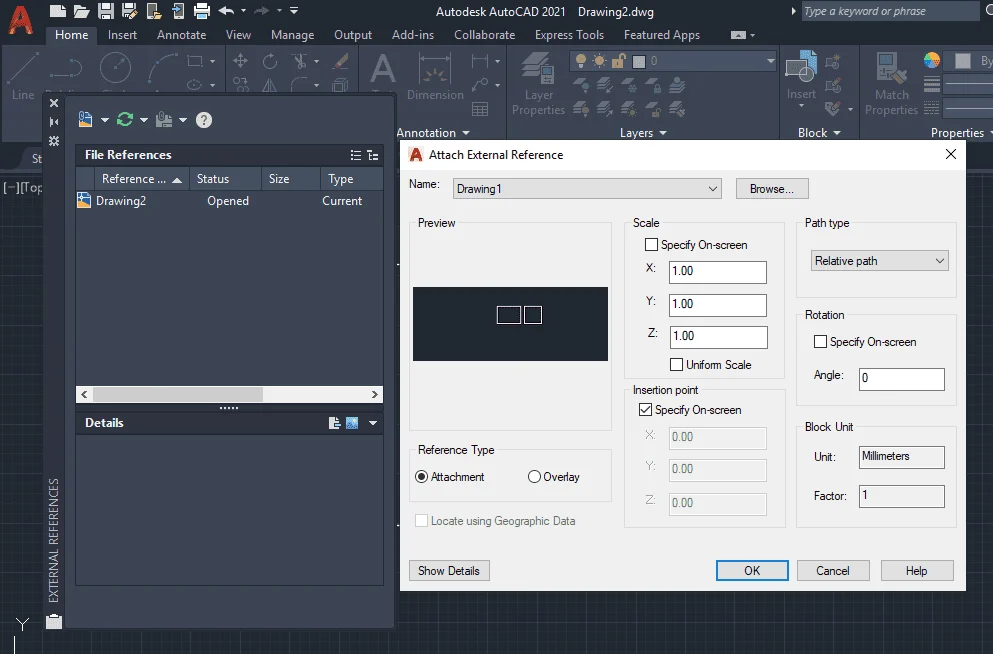Open the Name dropdown showing Drawing1
993x654 pixels.
[587, 189]
